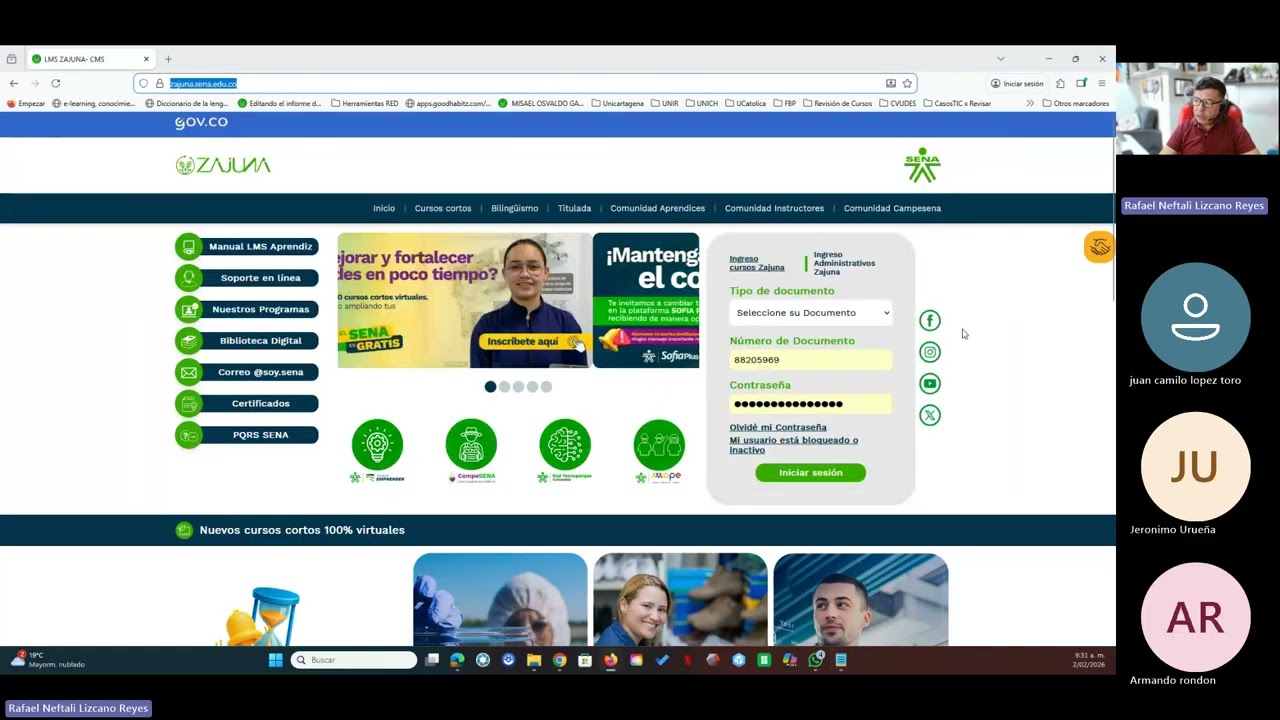Open Soporte en línea button
This screenshot has width=1280, height=720.
[247, 278]
